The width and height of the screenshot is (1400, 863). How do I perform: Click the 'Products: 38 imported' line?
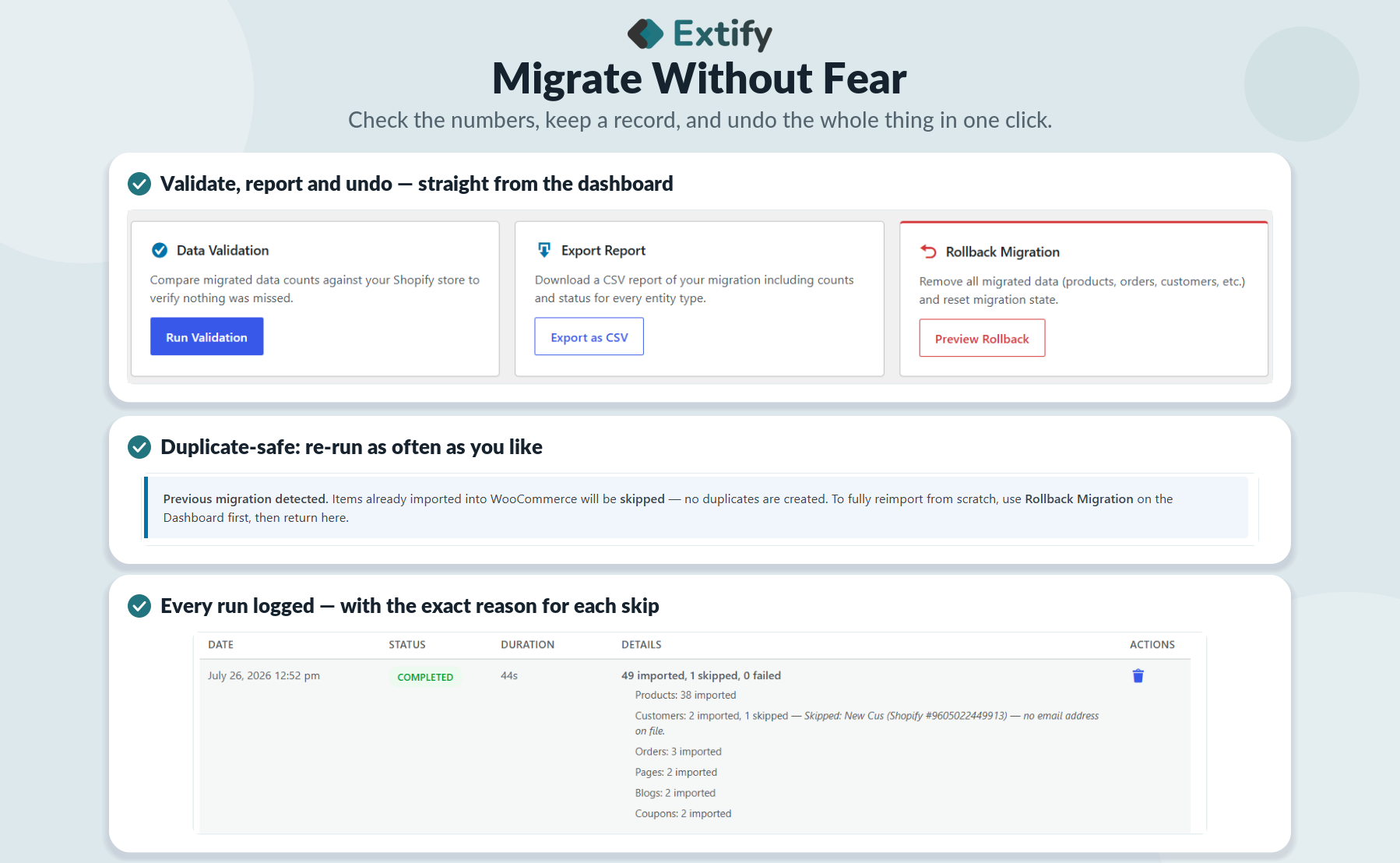(x=685, y=696)
